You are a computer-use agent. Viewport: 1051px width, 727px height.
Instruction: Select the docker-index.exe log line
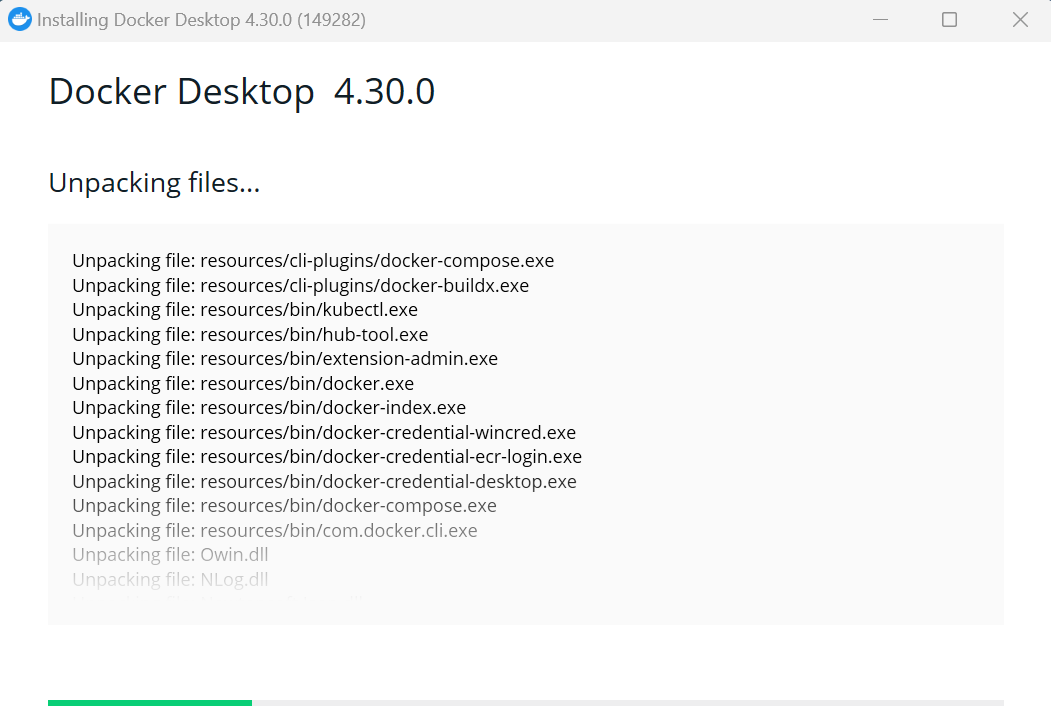[x=269, y=407]
